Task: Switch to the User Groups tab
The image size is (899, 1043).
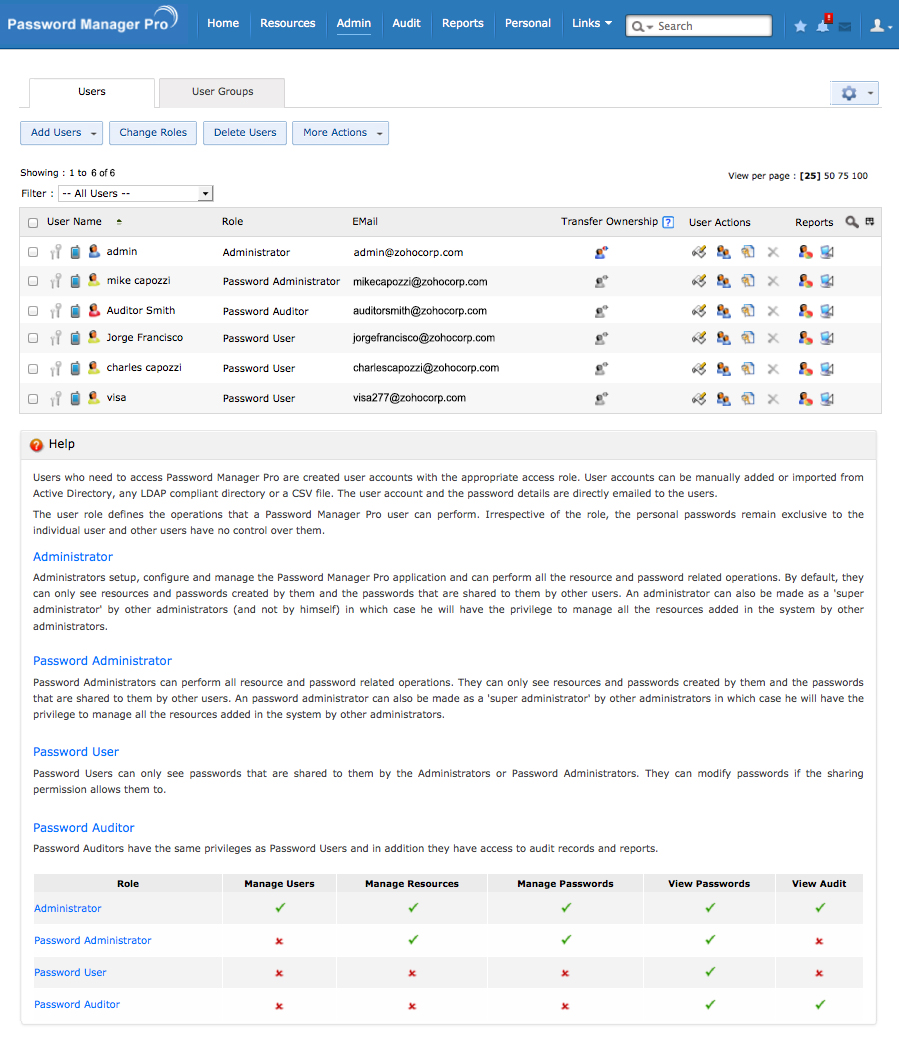Action: coord(223,92)
